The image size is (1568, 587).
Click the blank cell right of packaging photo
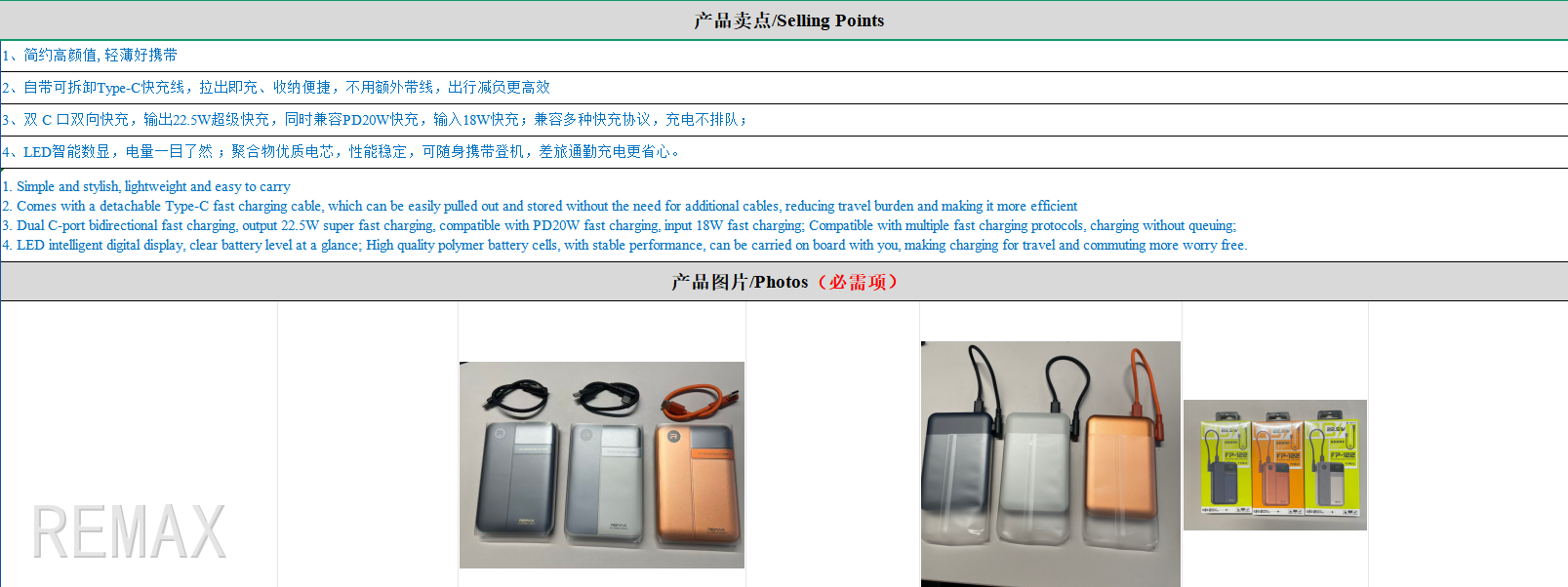tap(1467, 444)
